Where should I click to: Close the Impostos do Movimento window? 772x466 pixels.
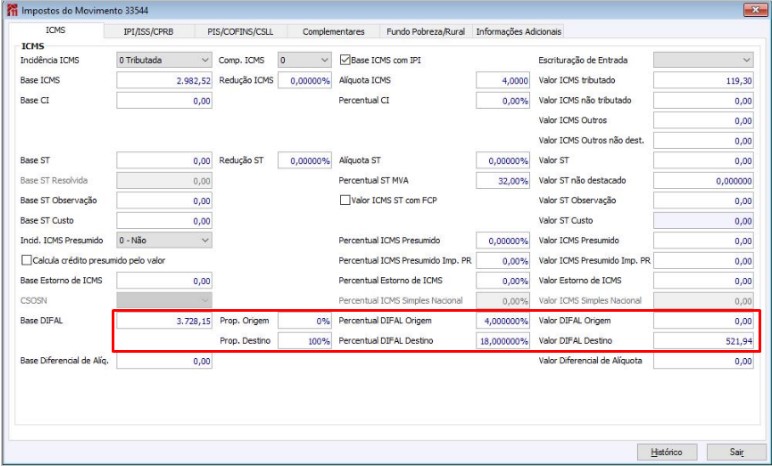tap(755, 10)
